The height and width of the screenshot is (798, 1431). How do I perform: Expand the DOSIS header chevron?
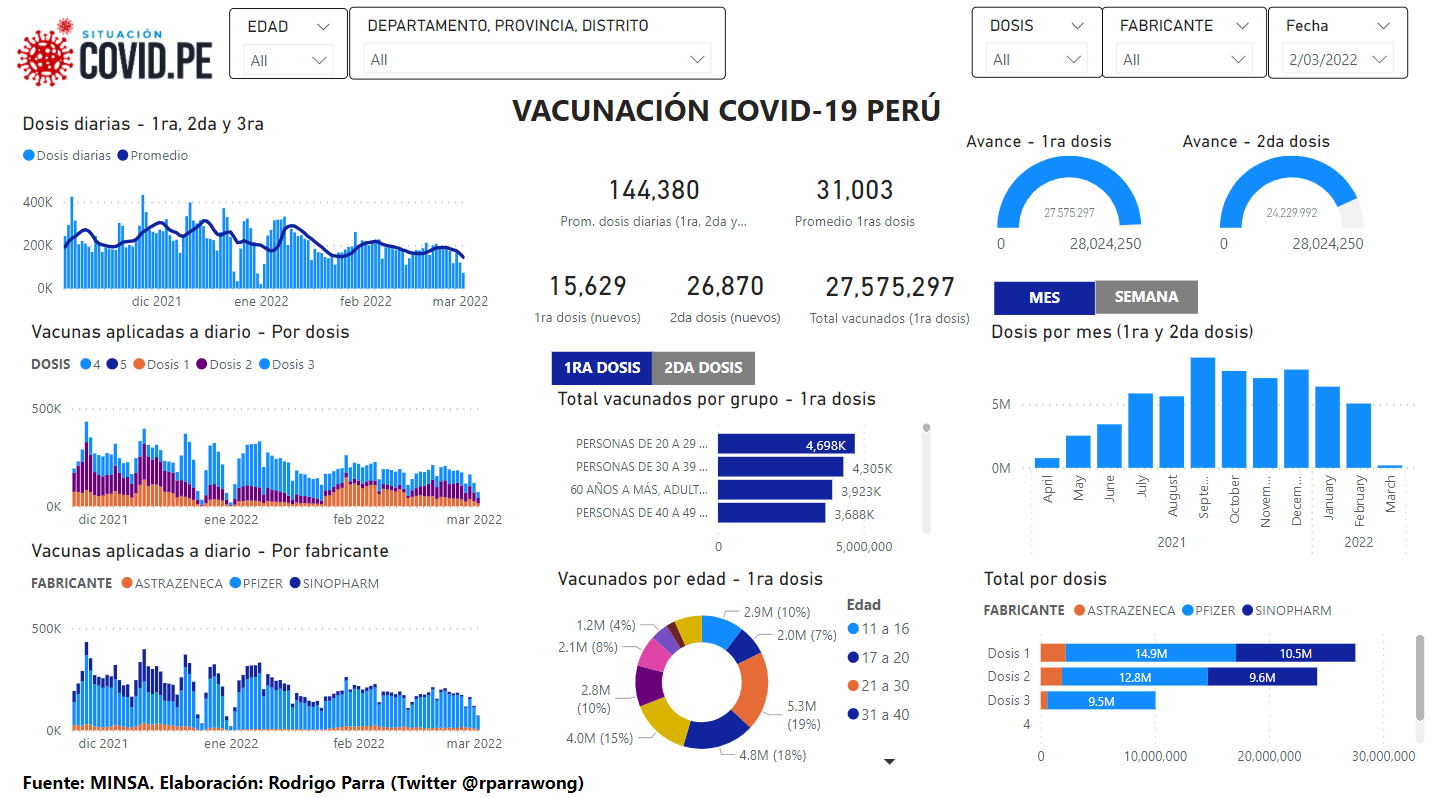pyautogui.click(x=1077, y=27)
